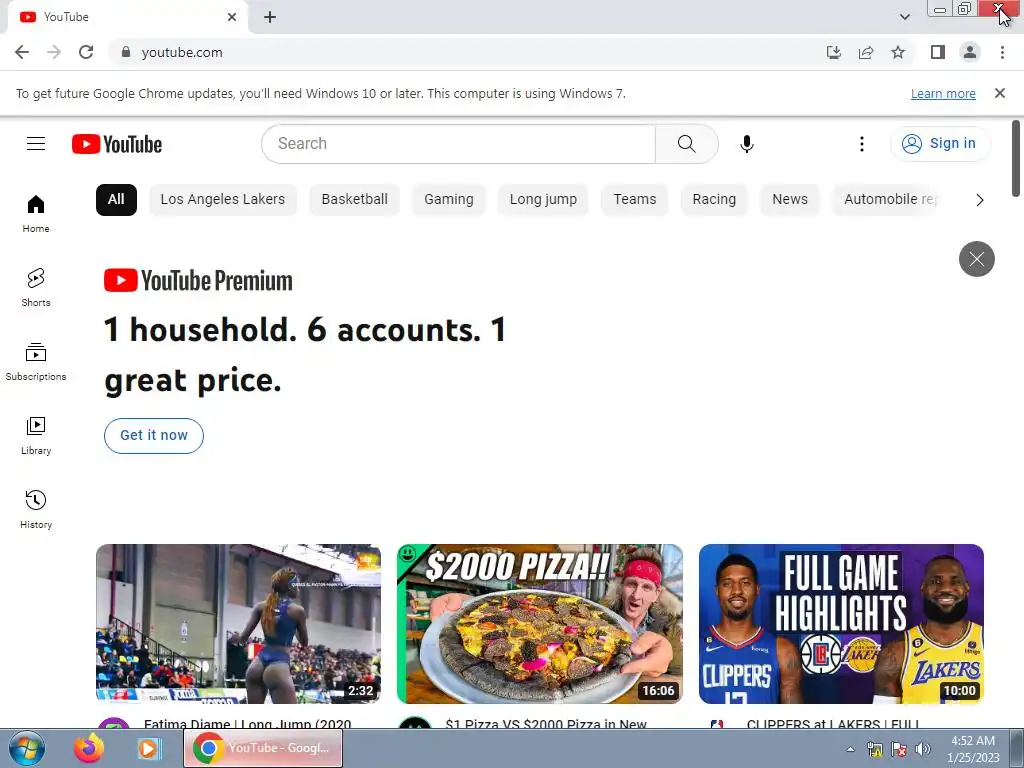The height and width of the screenshot is (768, 1024).
Task: Open Shorts from the sidebar
Action: (x=36, y=288)
